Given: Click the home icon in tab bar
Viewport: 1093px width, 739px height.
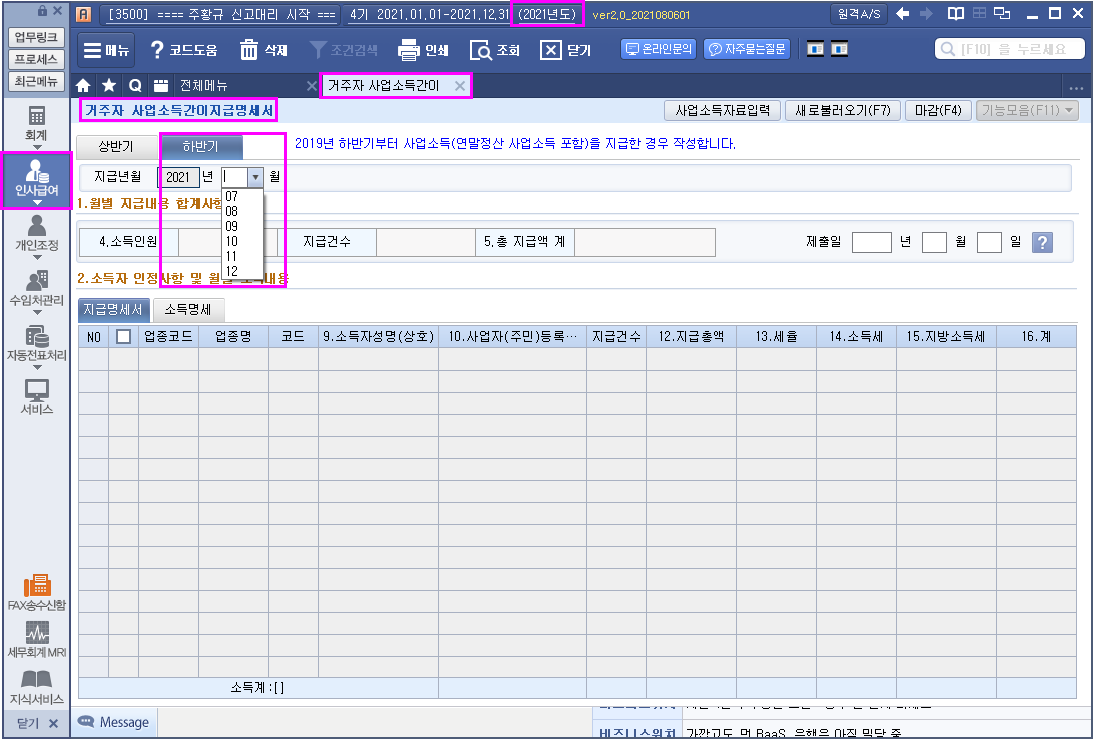Looking at the screenshot, I should pyautogui.click(x=84, y=86).
